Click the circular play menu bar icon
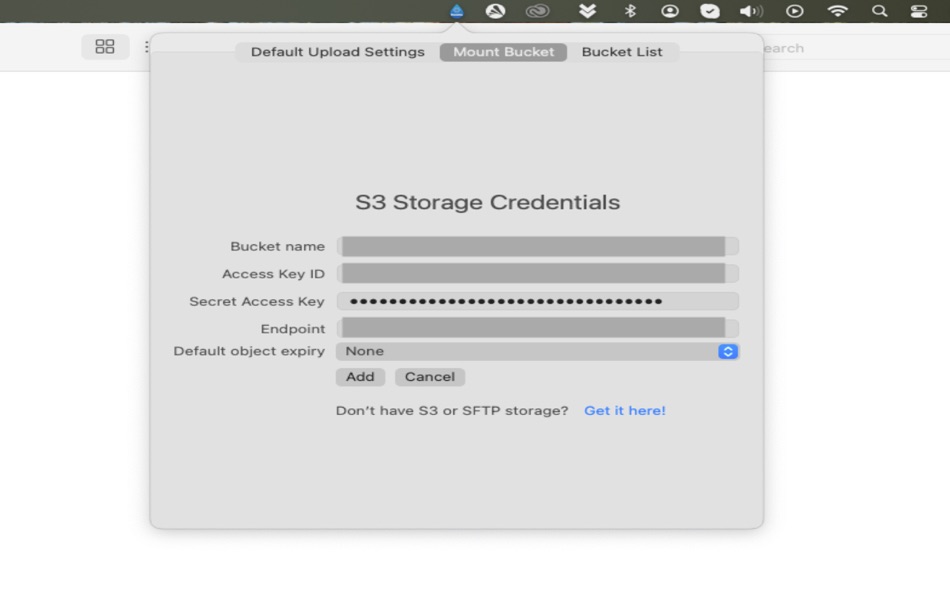This screenshot has width=950, height=594. click(x=794, y=12)
